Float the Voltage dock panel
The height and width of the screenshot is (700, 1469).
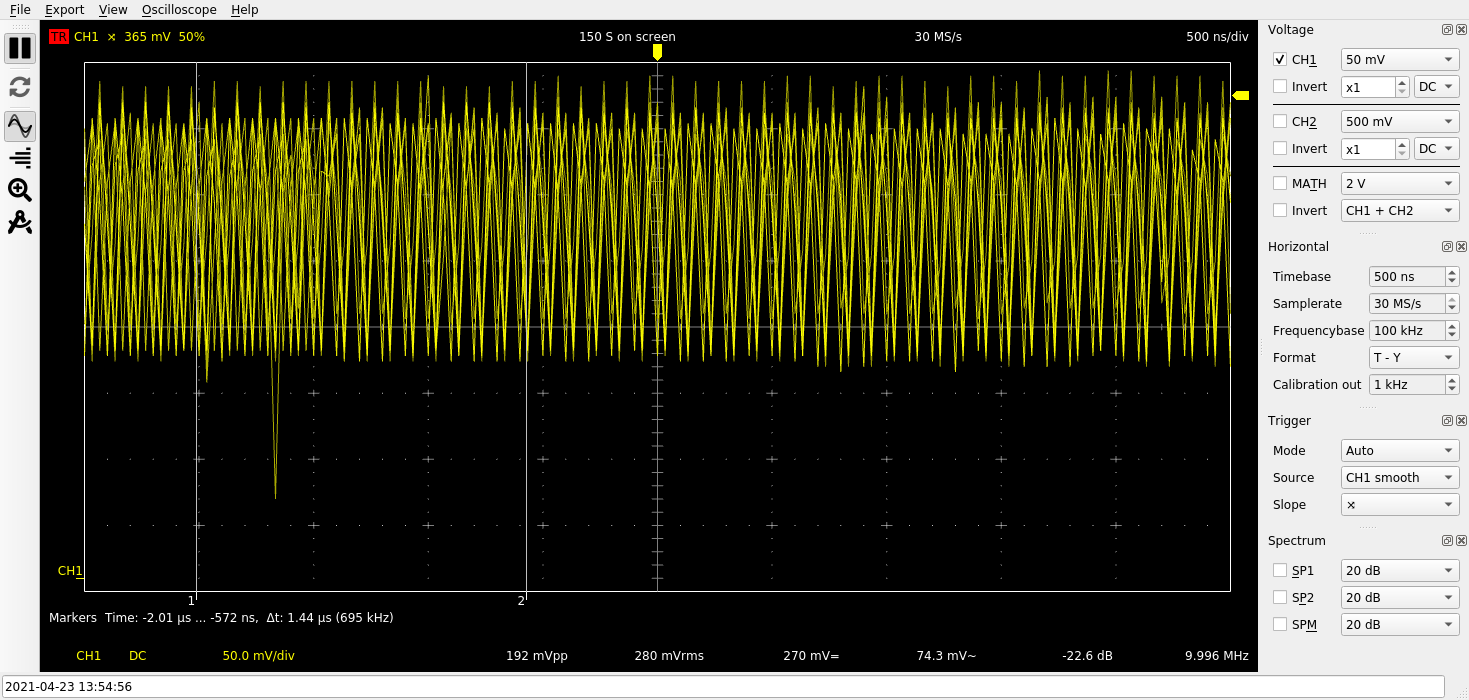tap(1447, 30)
